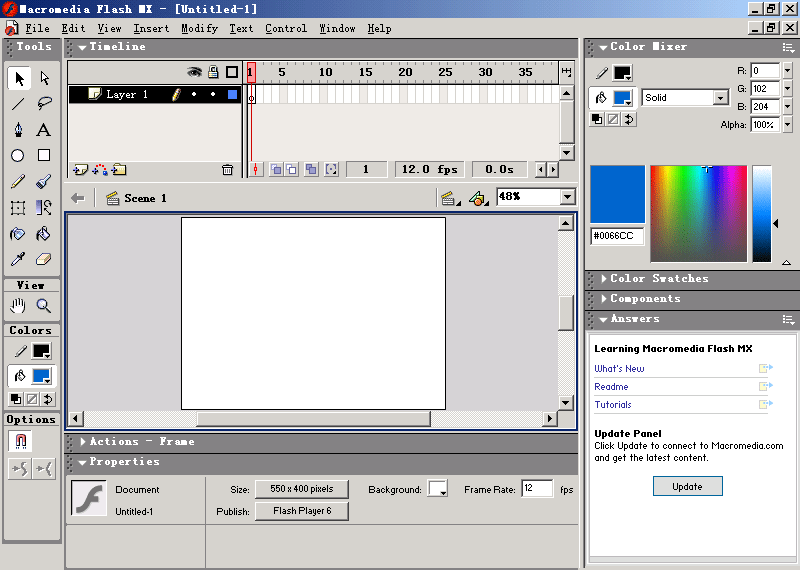Click No Color button in Color Mixer
The image size is (800, 570).
613,119
